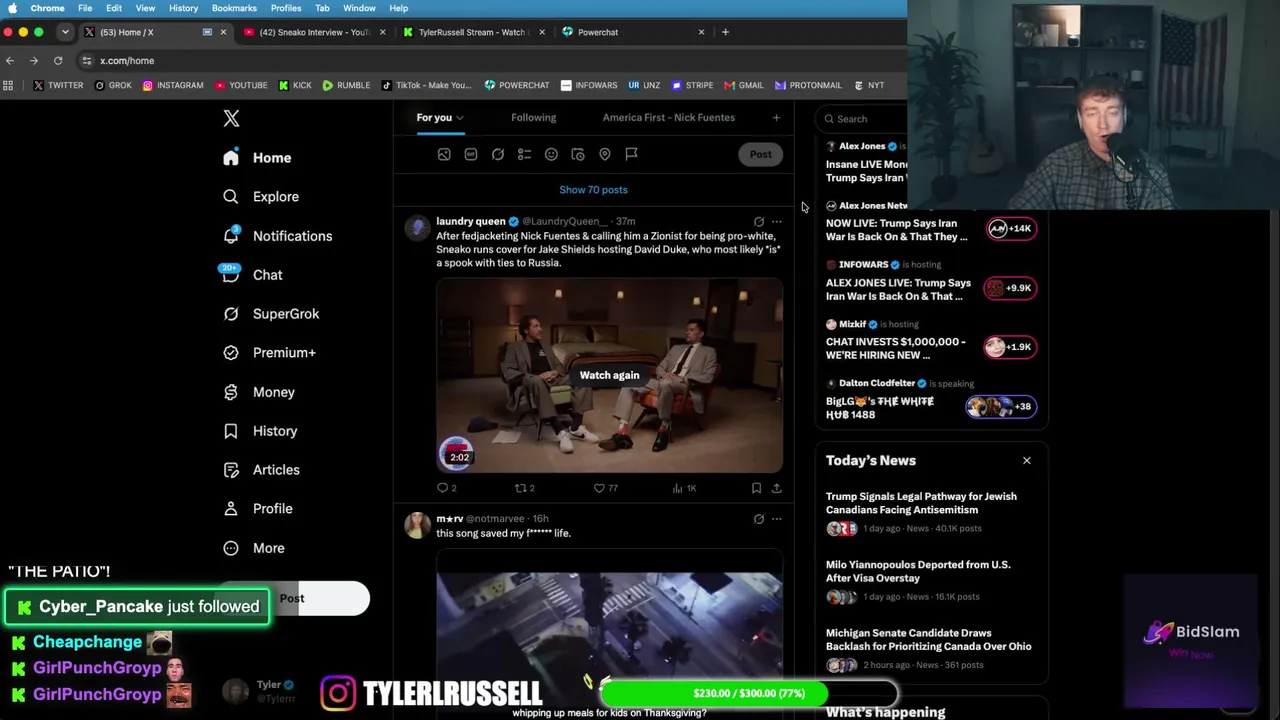Viewport: 1280px width, 720px height.
Task: Focus the X search field
Action: coord(864,119)
